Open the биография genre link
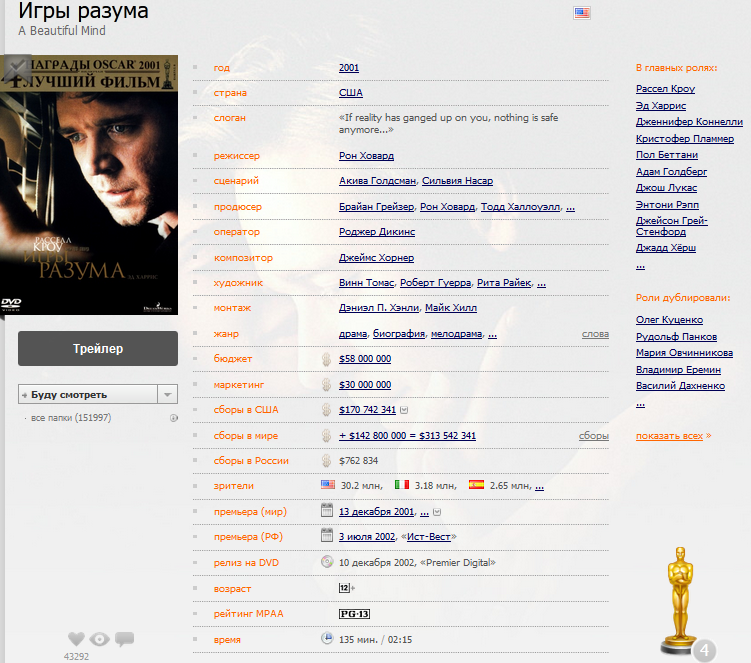This screenshot has width=751, height=663. click(399, 333)
